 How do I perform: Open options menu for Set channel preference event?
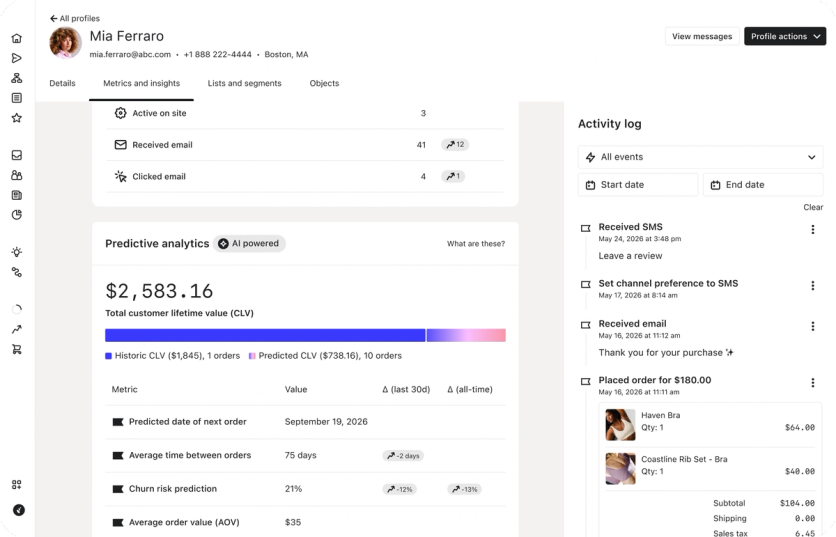click(813, 286)
